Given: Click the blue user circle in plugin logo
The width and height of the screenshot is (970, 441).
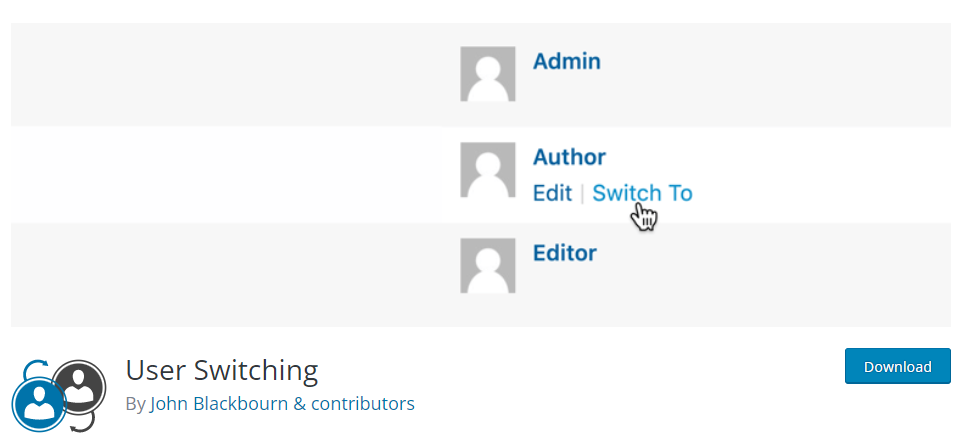Looking at the screenshot, I should pyautogui.click(x=39, y=404).
